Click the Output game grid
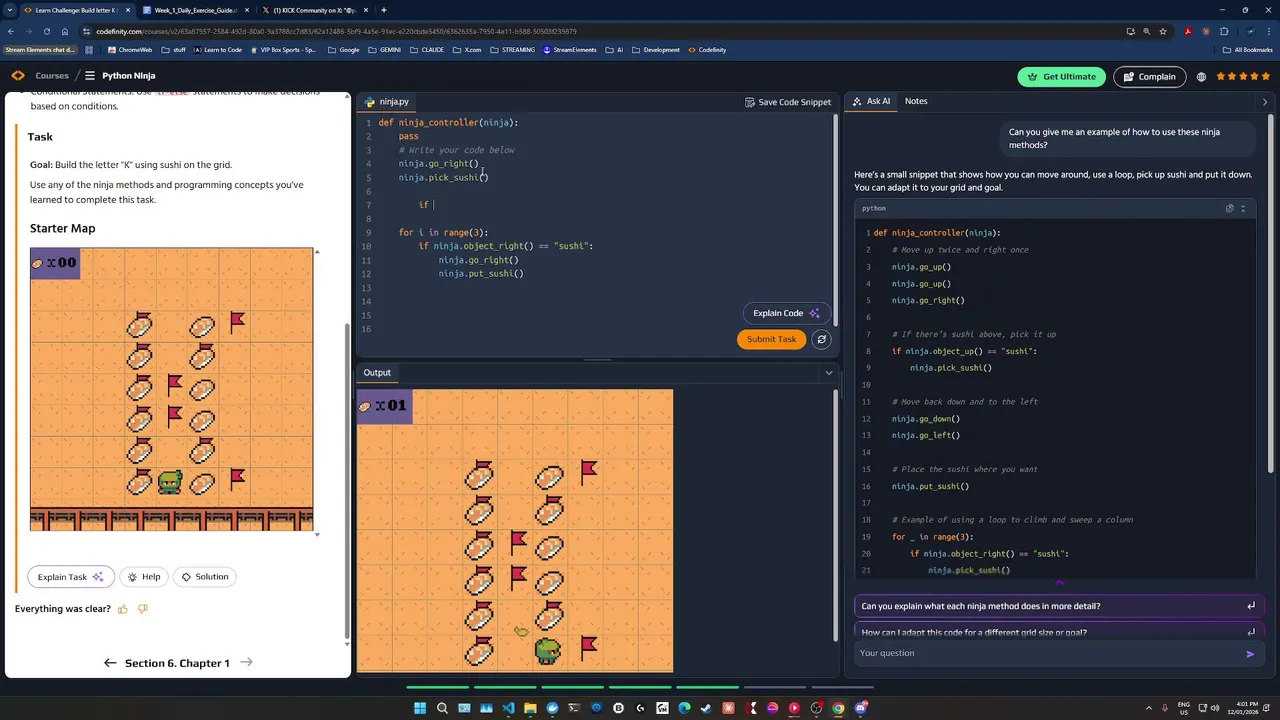The image size is (1280, 720). [x=515, y=531]
